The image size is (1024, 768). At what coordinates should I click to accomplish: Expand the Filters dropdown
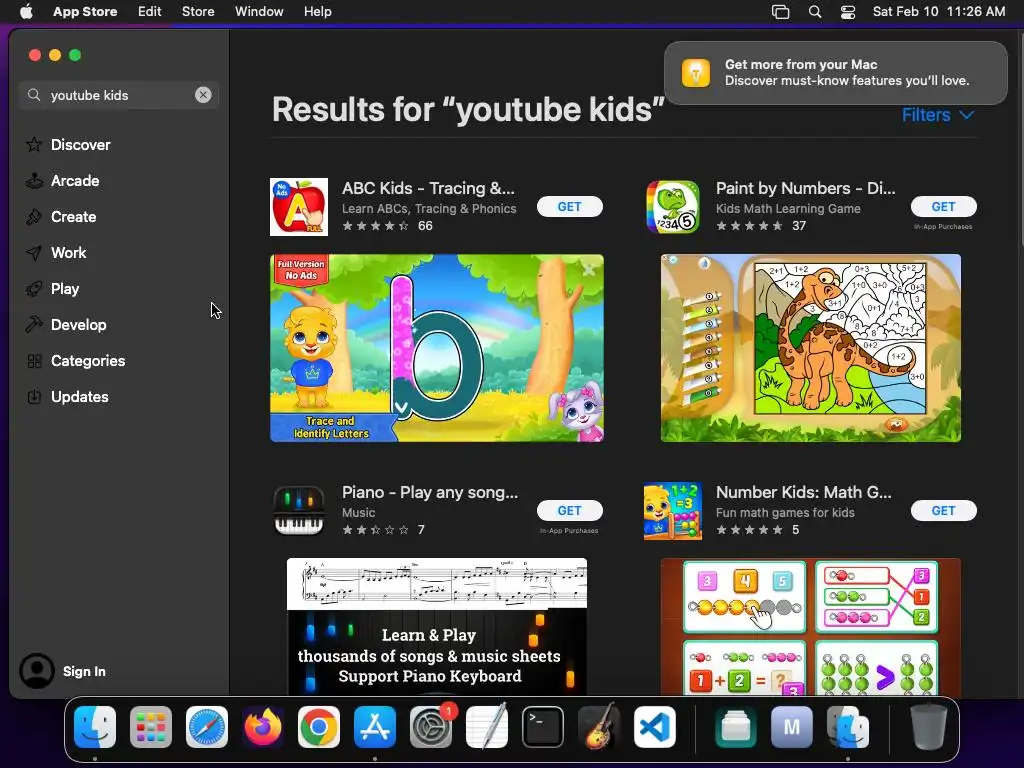[x=938, y=115]
